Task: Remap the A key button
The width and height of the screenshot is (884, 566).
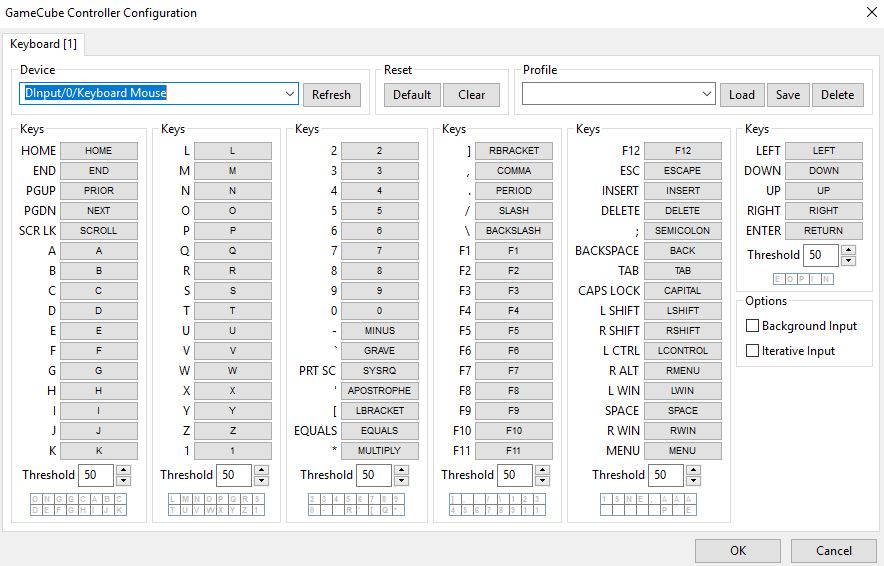Action: (99, 250)
